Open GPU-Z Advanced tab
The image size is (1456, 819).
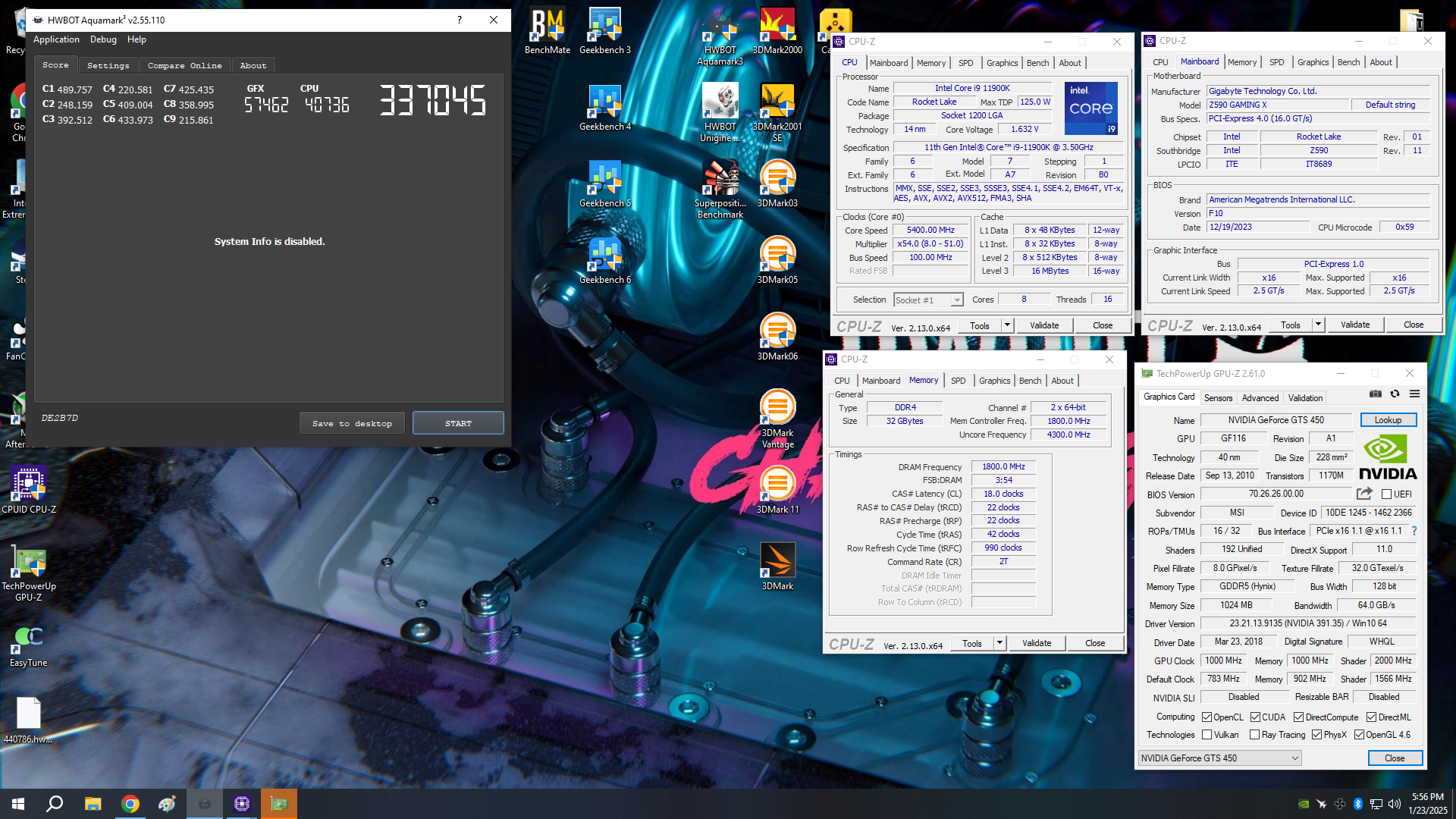coord(1260,398)
